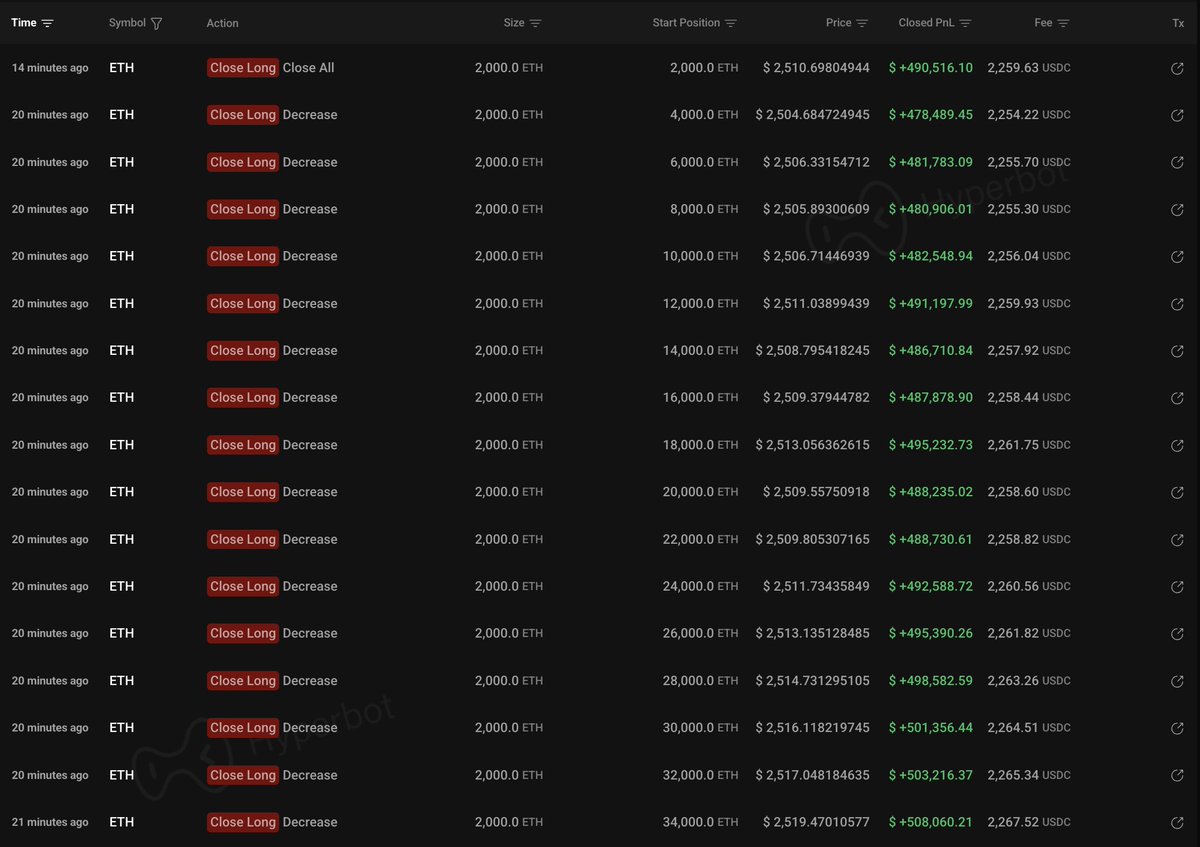This screenshot has width=1200, height=847.
Task: Open transaction link for $480,906.01 PnL row
Action: tap(1177, 210)
